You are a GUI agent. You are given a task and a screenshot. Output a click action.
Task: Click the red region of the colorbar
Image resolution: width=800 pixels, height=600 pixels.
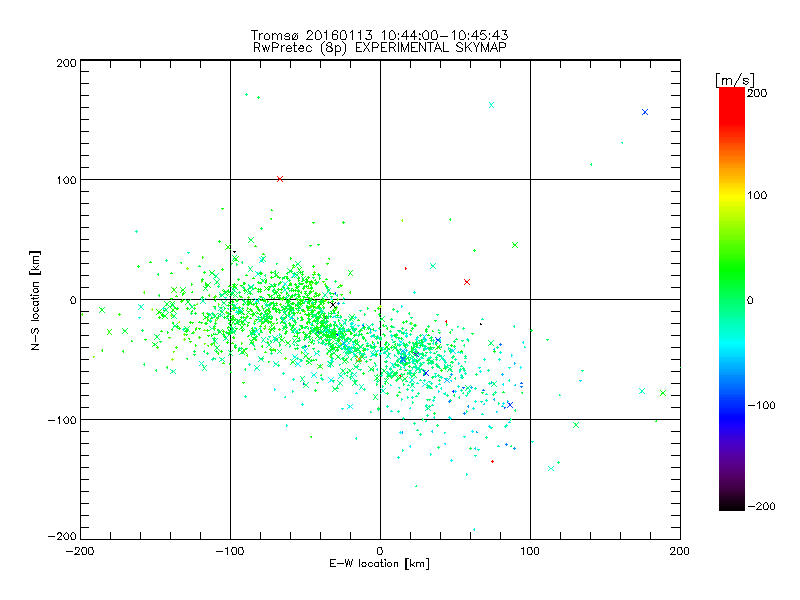732,107
